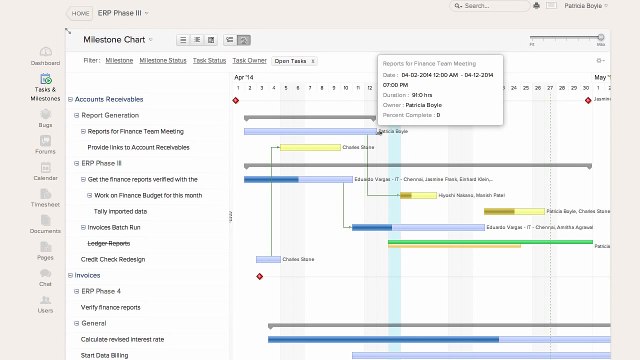640x360 pixels.
Task: Remove the Open Tasks filter tag
Action: pyautogui.click(x=313, y=61)
